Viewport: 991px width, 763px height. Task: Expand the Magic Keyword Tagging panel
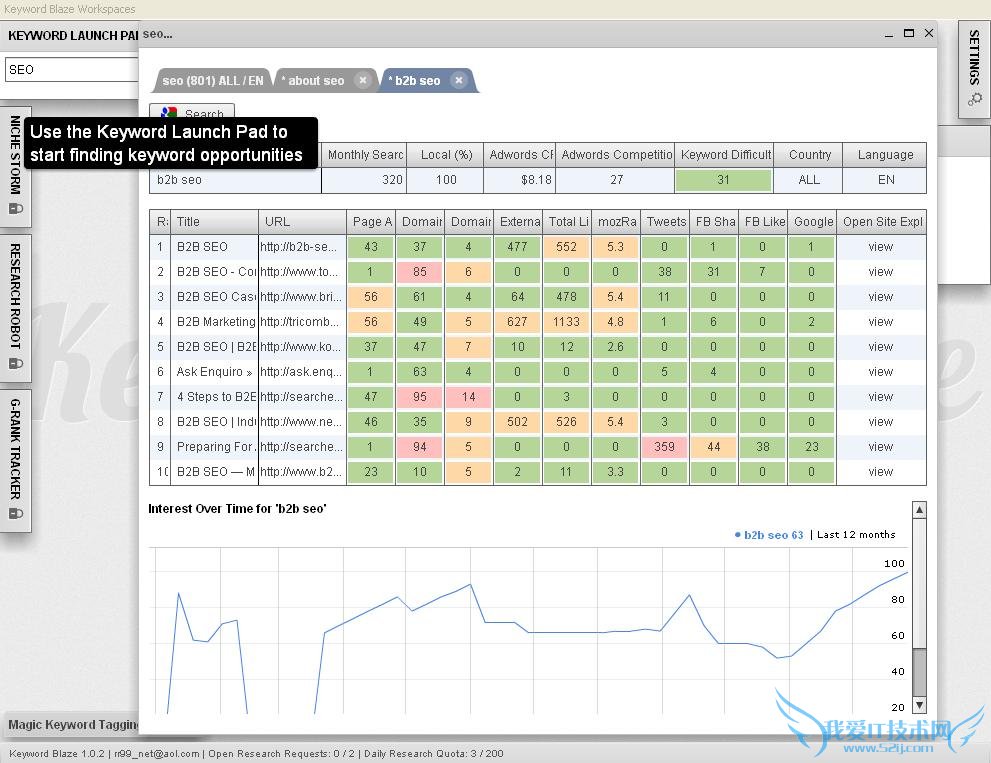tap(72, 725)
